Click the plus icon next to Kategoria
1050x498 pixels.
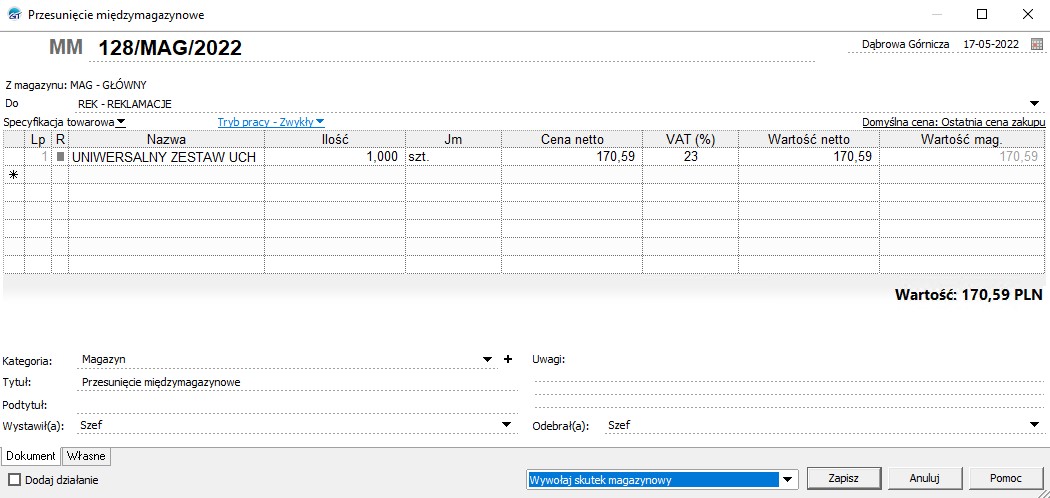(x=507, y=359)
